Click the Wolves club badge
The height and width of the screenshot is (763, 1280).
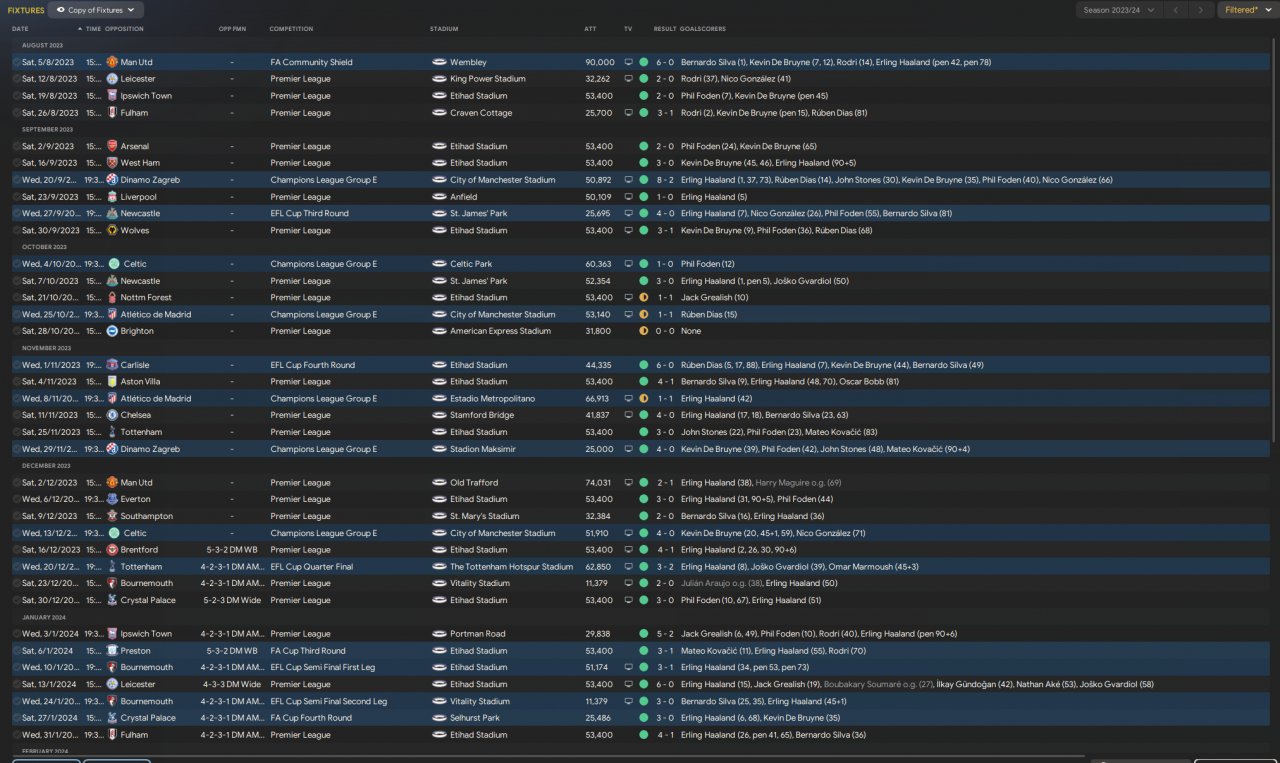(113, 230)
